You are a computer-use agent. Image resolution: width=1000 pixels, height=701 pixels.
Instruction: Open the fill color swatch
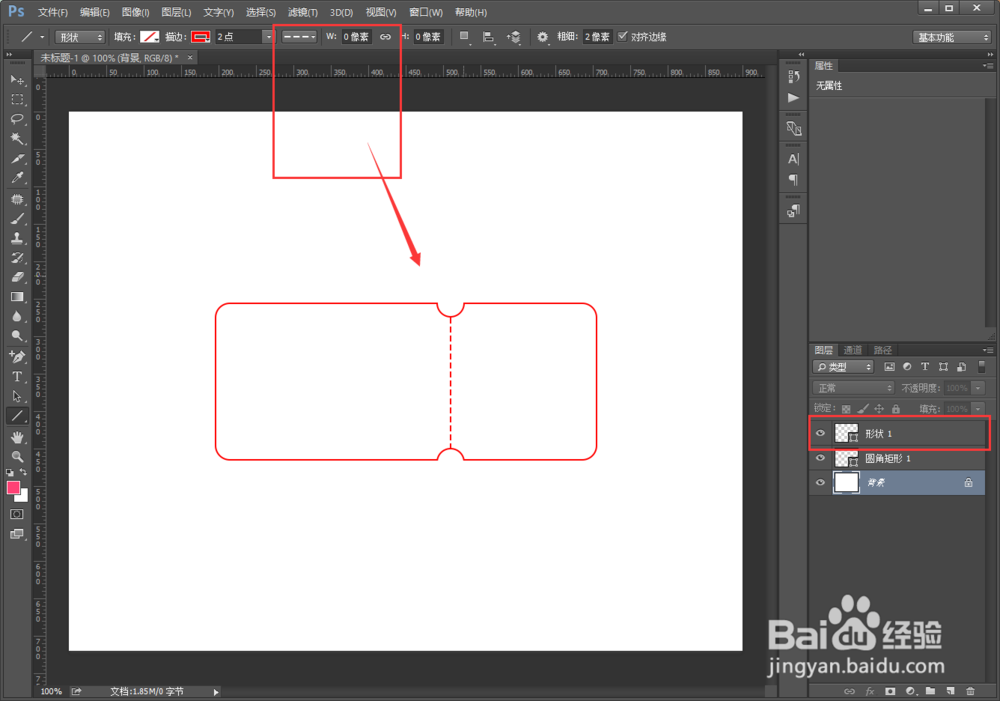tap(150, 37)
